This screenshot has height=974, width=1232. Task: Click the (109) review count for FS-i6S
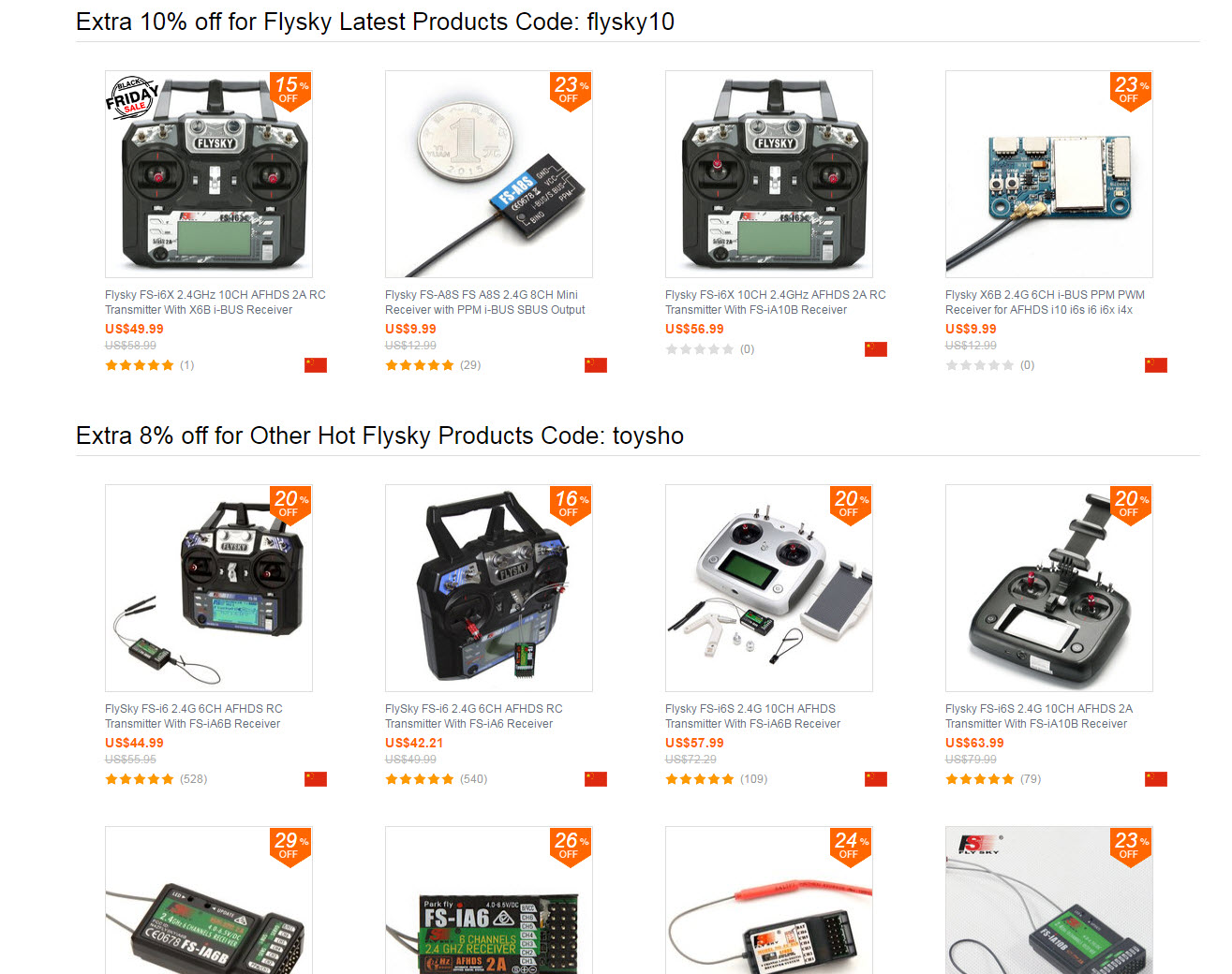(x=753, y=779)
